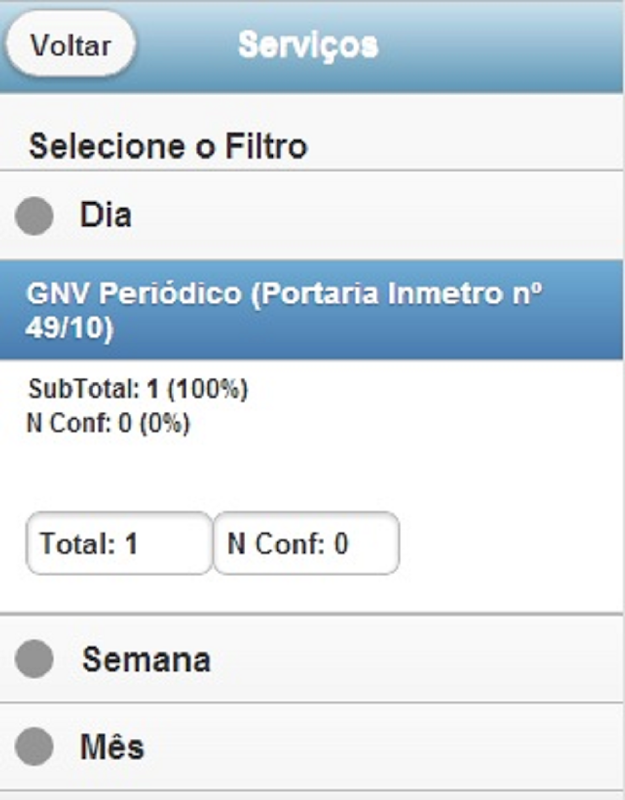
Task: Click the 49/10) text in blue header
Action: click(x=70, y=330)
